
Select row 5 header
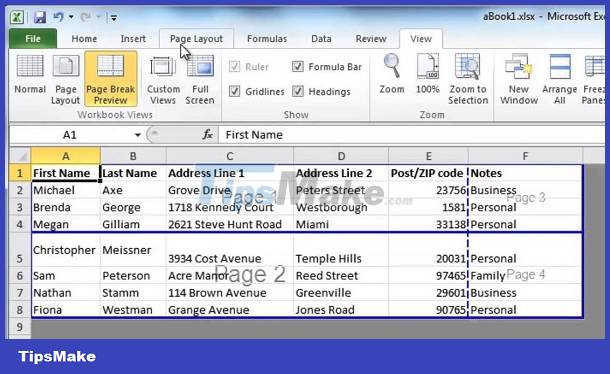(20, 250)
